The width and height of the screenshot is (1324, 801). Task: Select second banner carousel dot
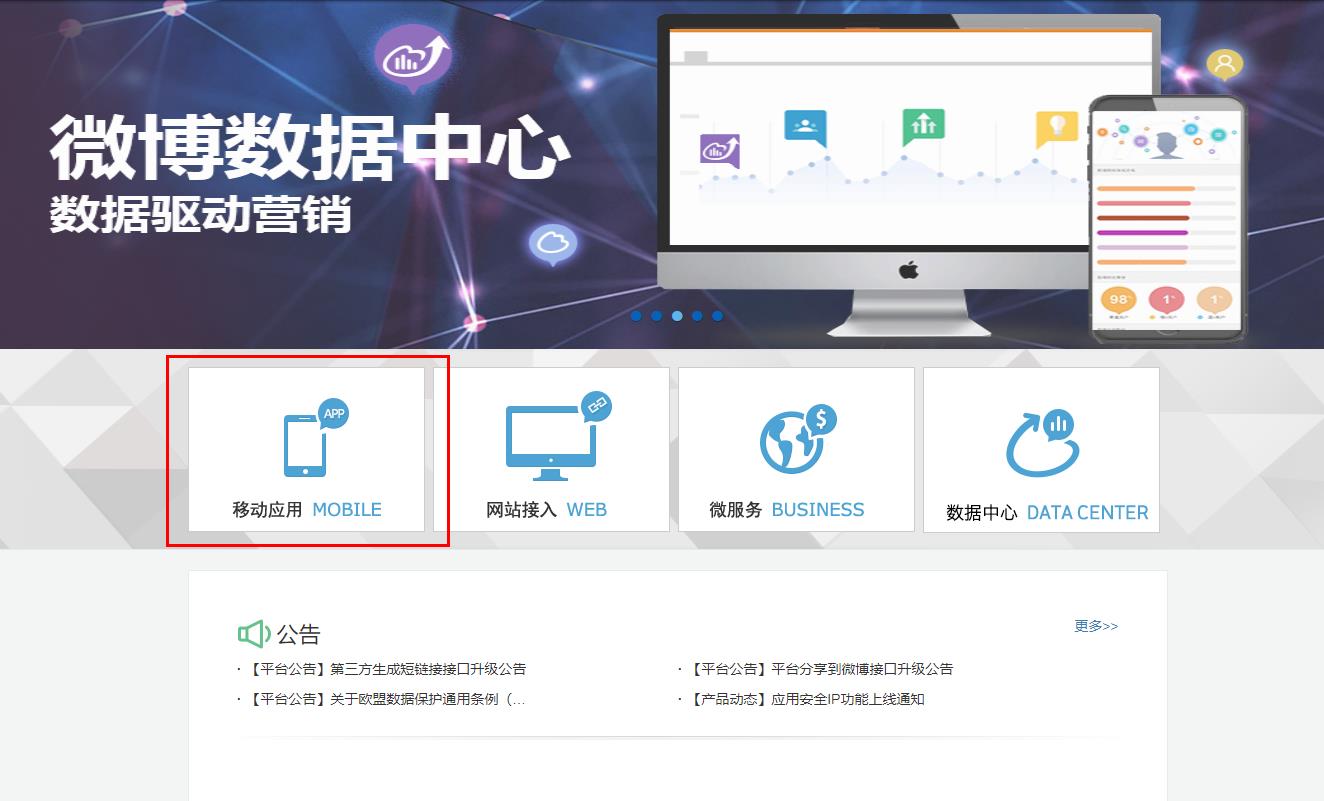coord(656,316)
